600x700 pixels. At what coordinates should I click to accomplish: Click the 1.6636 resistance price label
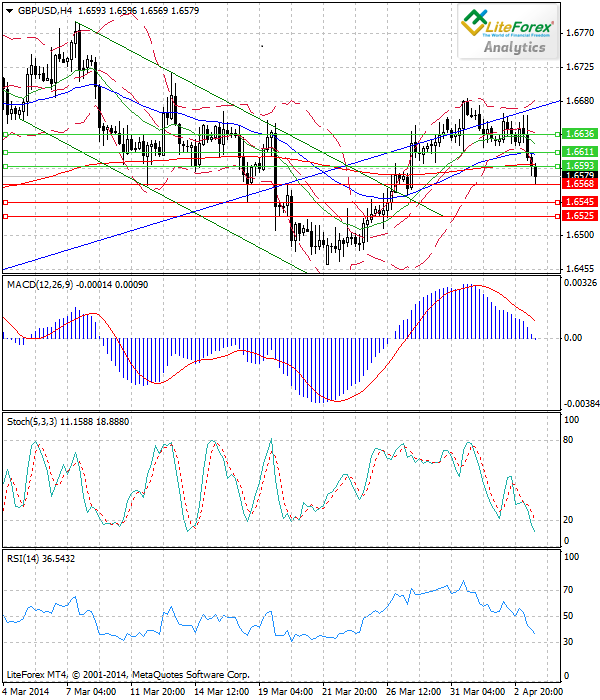(579, 133)
